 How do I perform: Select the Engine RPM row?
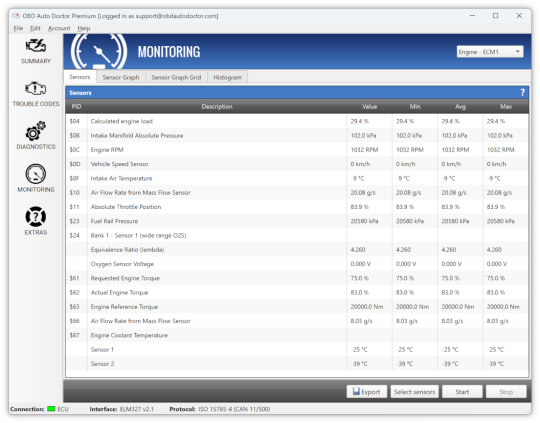click(297, 150)
